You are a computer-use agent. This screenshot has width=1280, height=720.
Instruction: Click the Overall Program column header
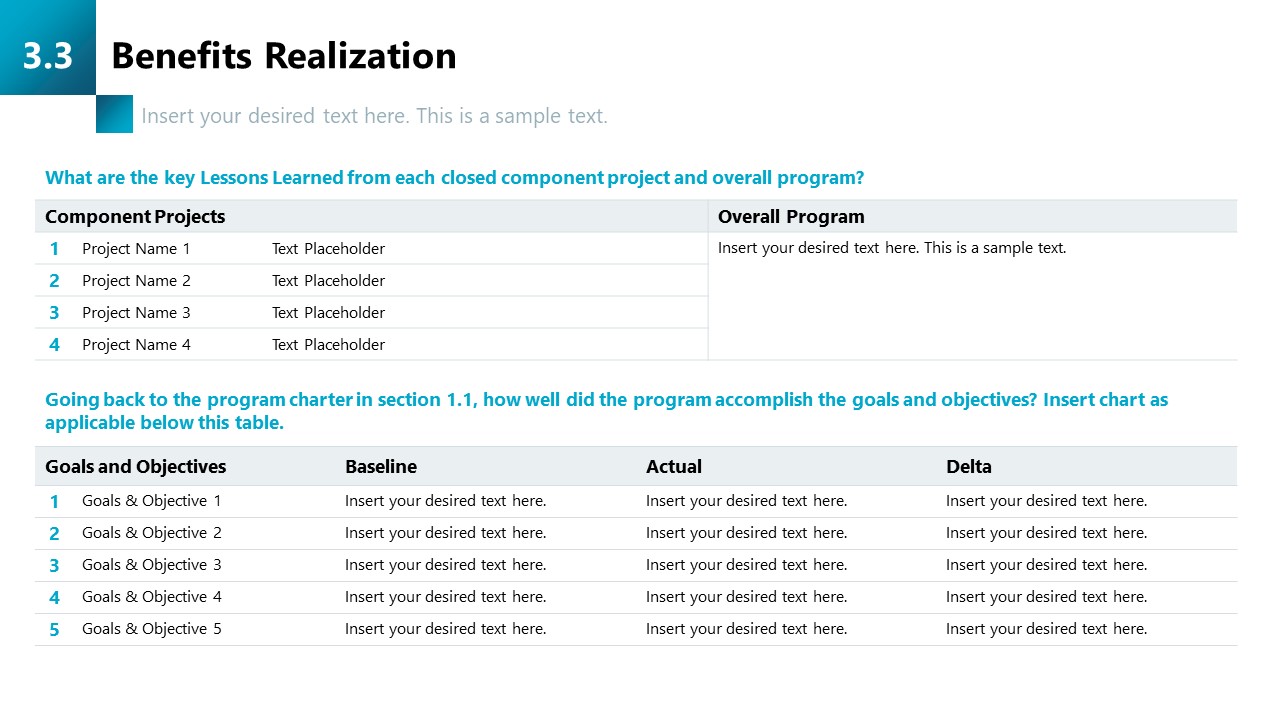[791, 217]
